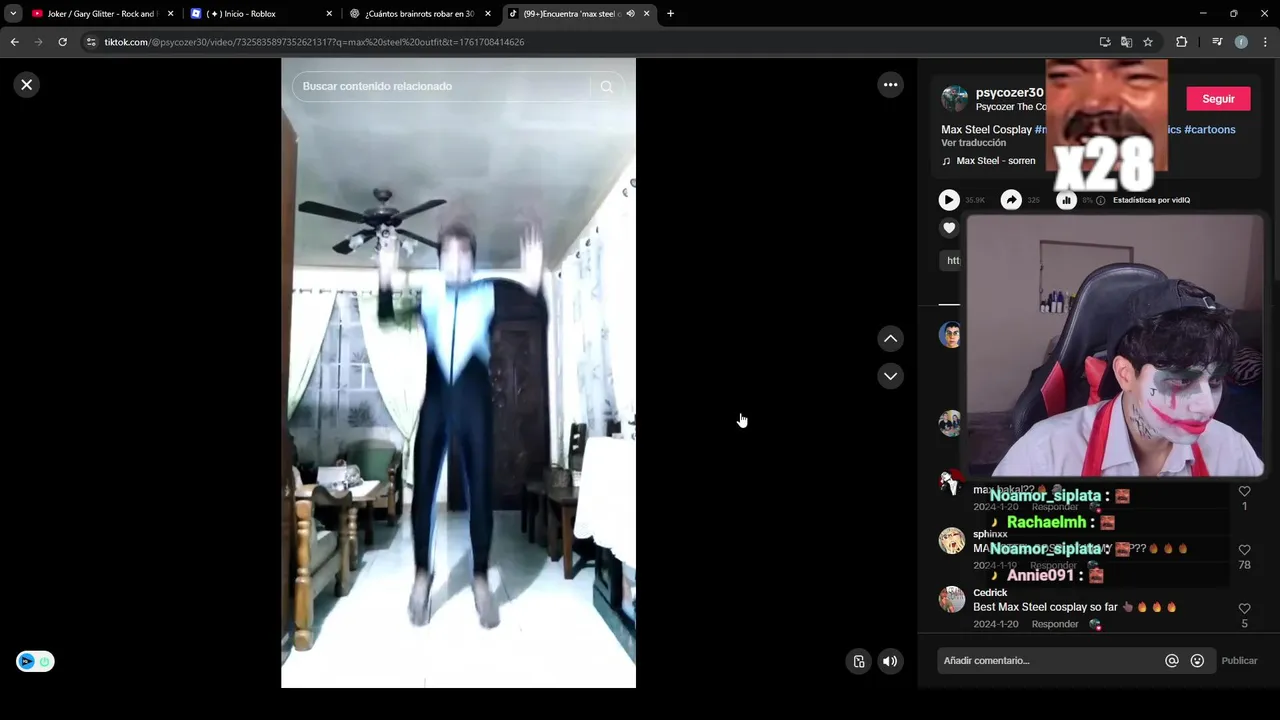Mute the video sound
The height and width of the screenshot is (720, 1280).
890,661
